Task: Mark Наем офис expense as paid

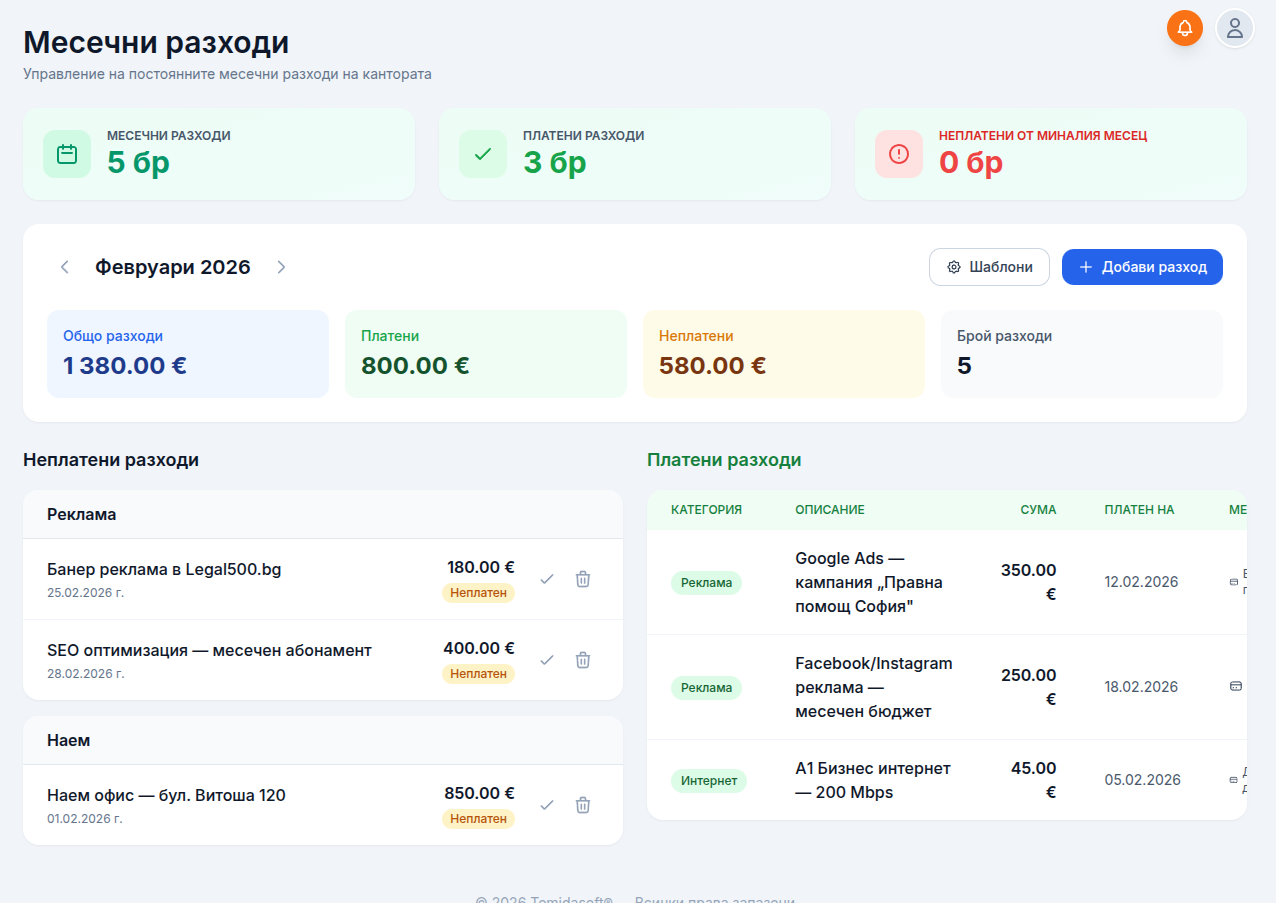Action: 547,805
